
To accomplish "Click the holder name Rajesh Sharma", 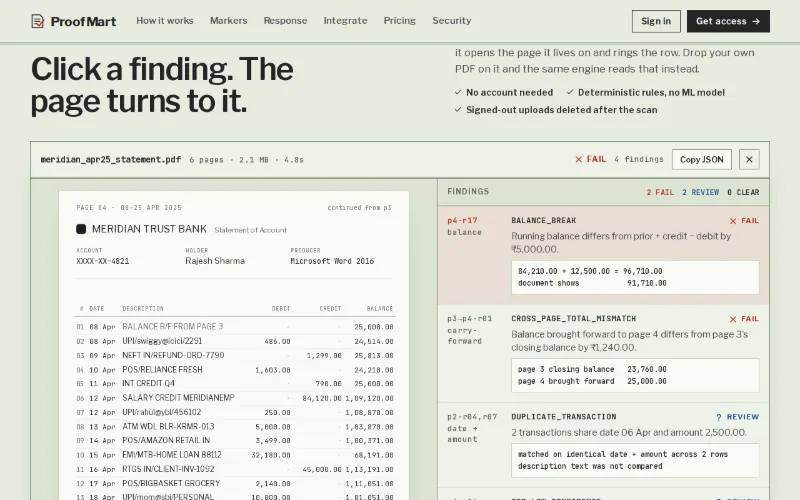I will pos(215,261).
